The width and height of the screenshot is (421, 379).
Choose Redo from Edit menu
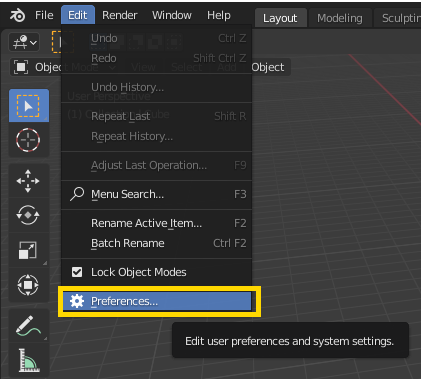(156, 58)
